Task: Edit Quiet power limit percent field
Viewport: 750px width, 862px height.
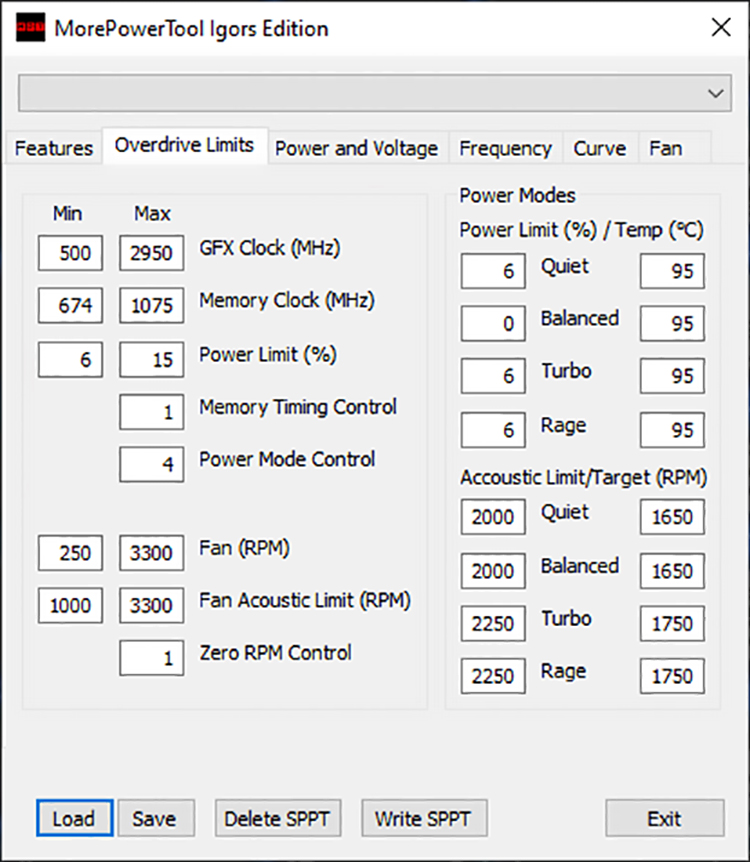Action: [493, 270]
